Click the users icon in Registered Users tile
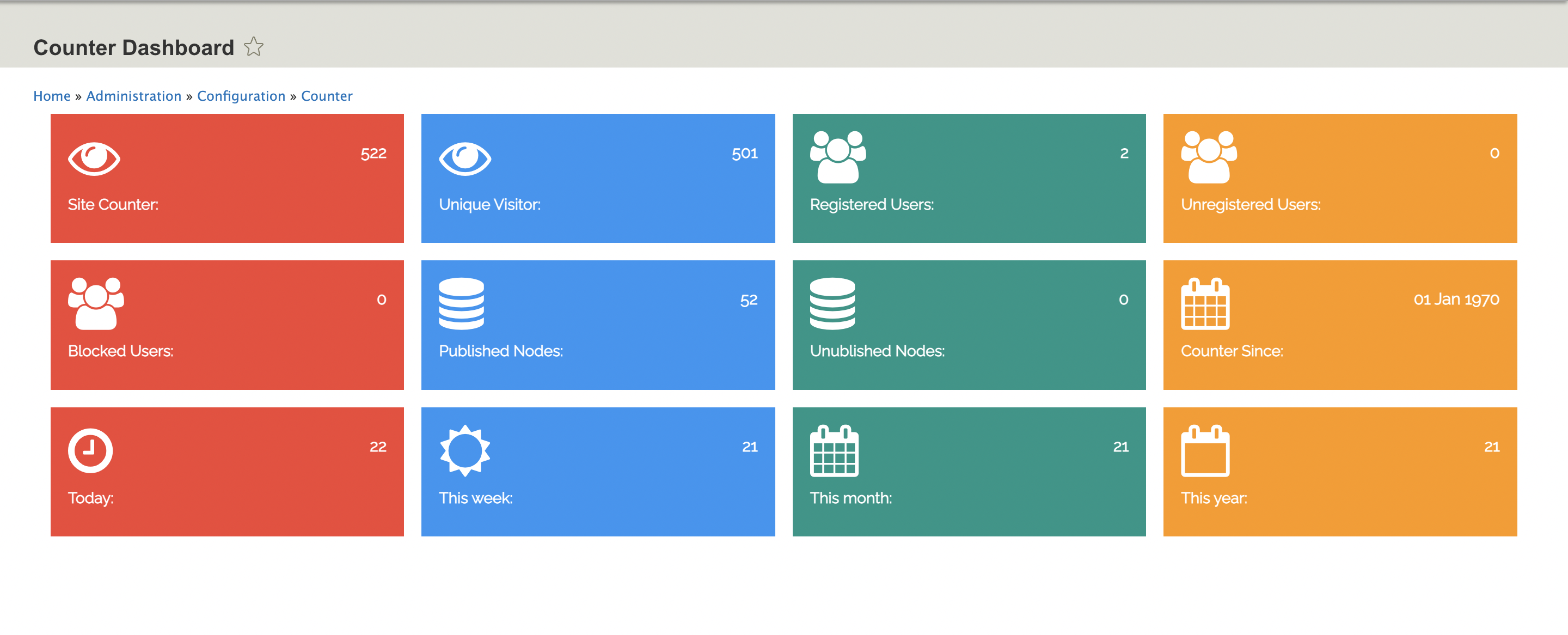This screenshot has width=1568, height=635. point(837,157)
